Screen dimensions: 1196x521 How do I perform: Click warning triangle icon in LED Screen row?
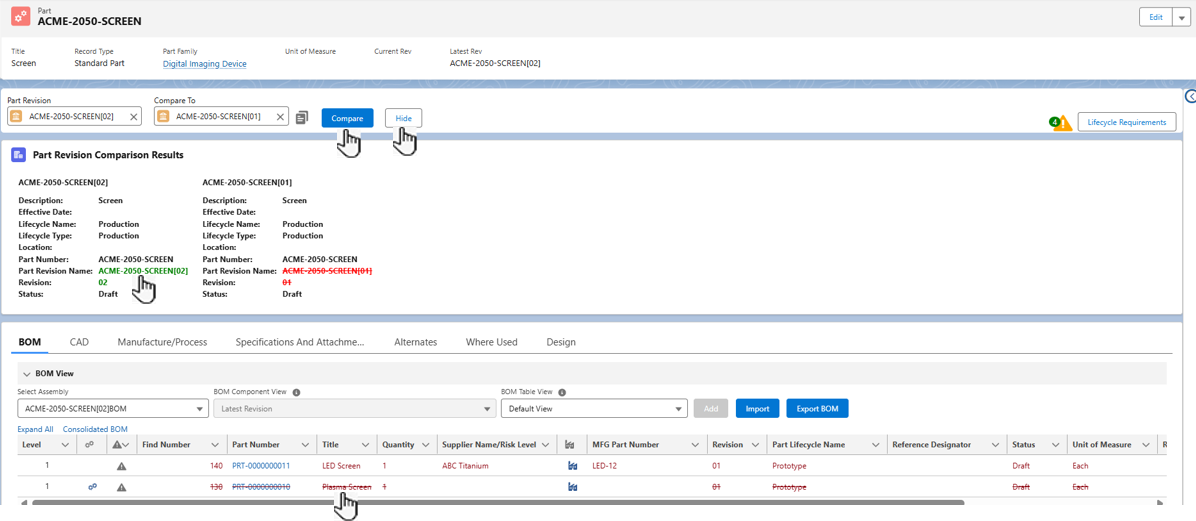click(x=121, y=466)
